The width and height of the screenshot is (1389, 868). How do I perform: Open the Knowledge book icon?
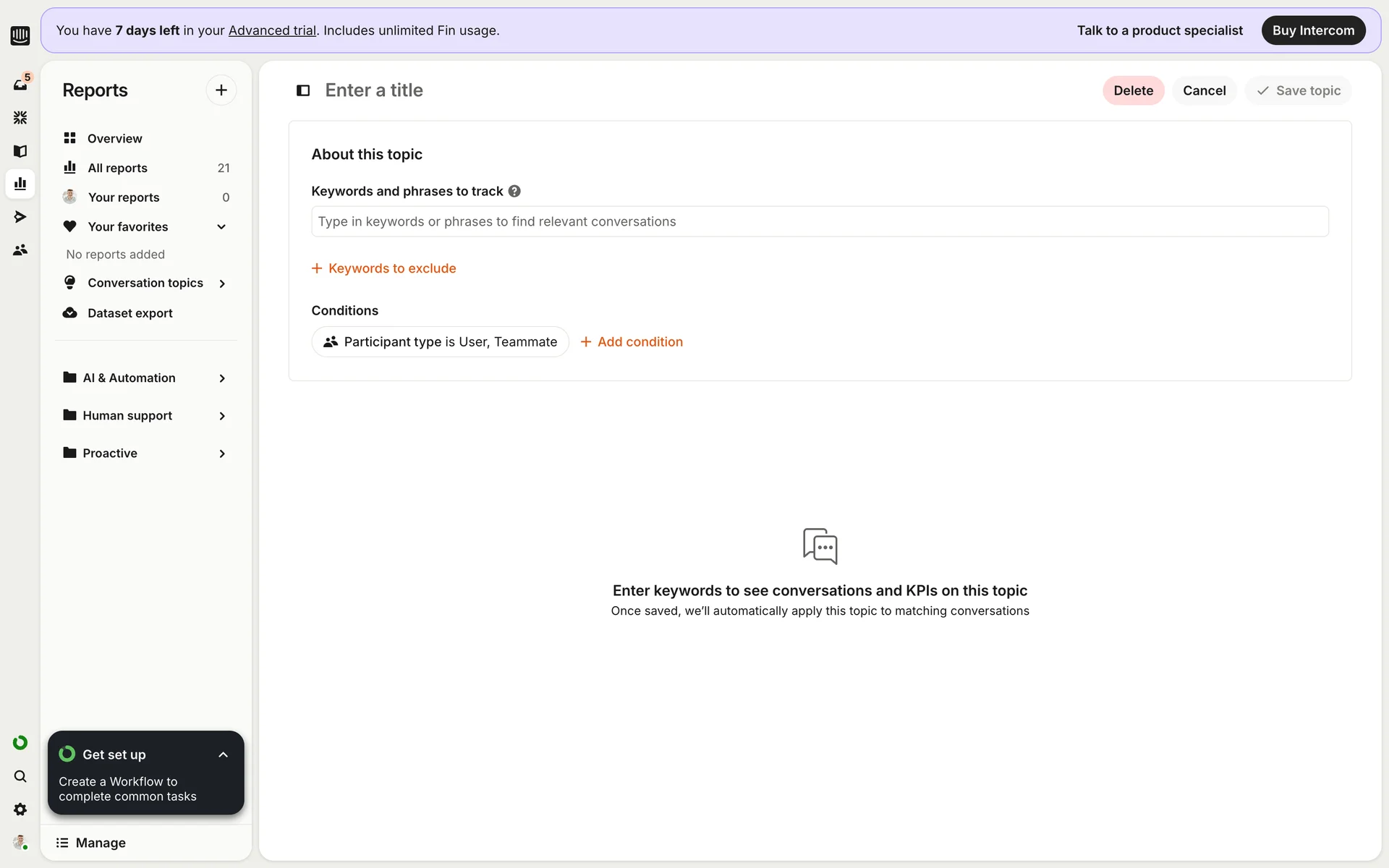(20, 150)
